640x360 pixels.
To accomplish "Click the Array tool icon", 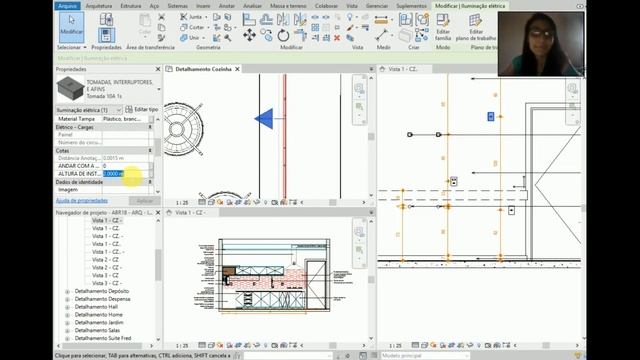I will click(x=315, y=28).
